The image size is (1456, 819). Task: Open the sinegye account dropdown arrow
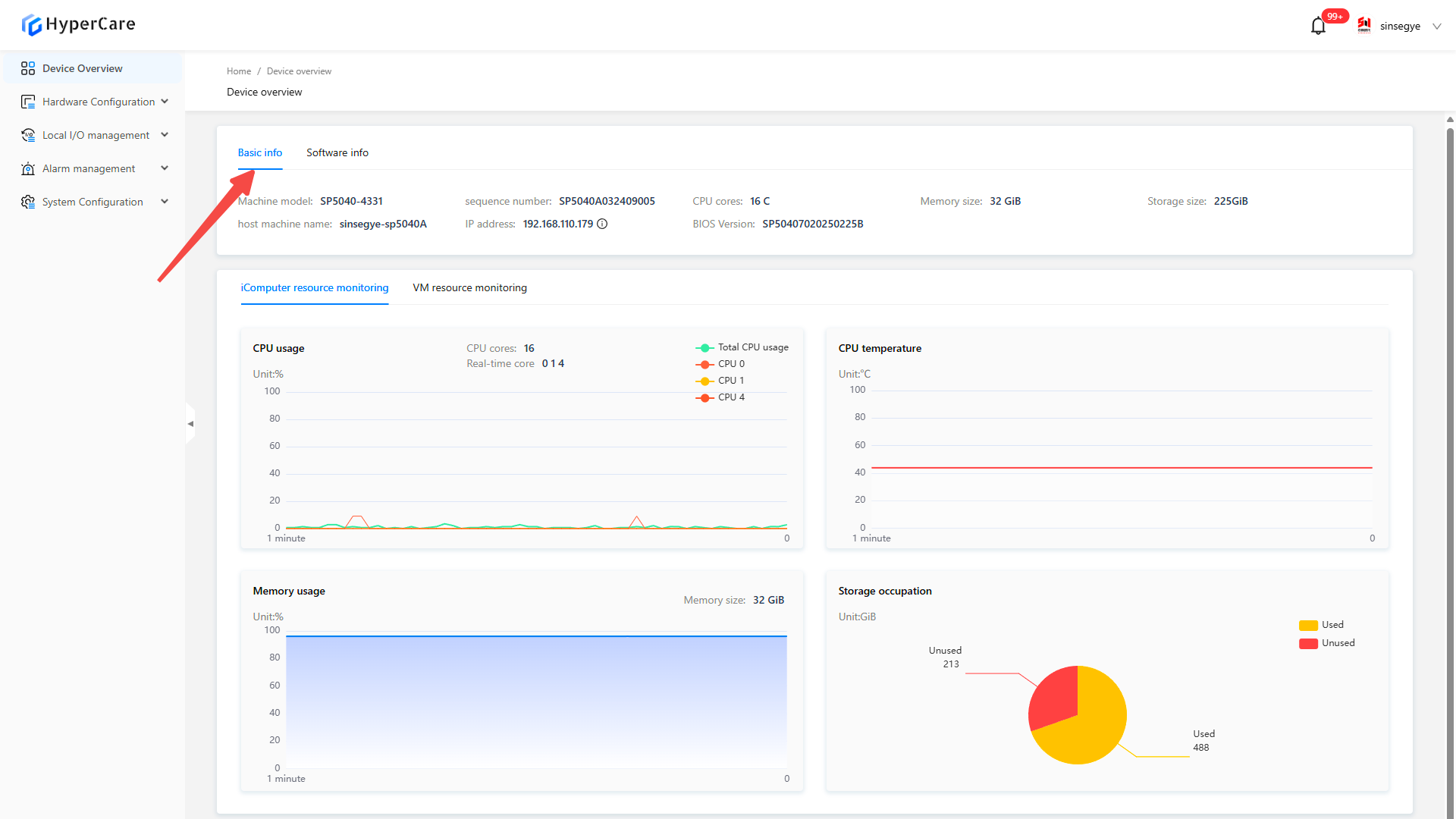pos(1436,27)
